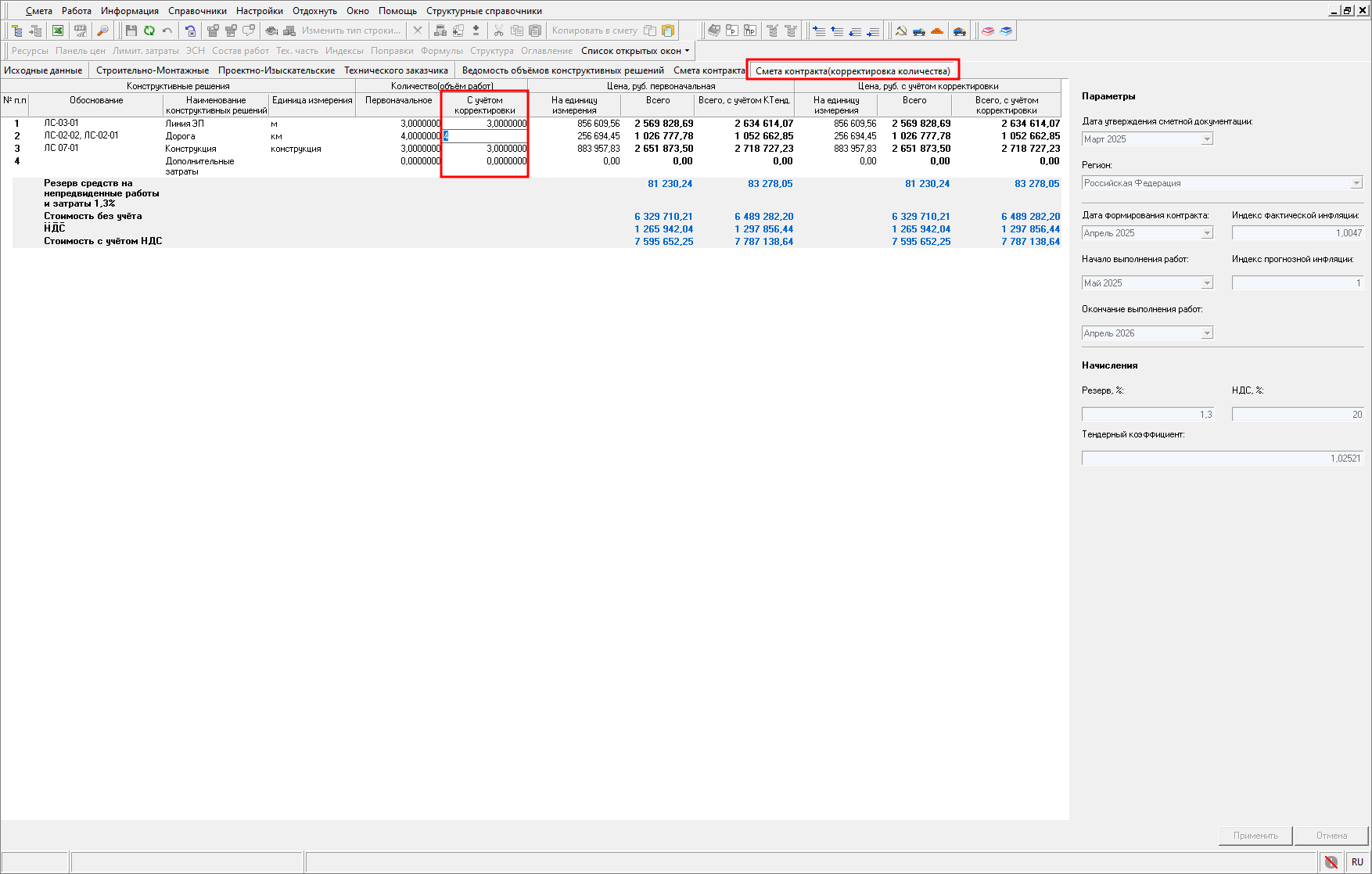The height and width of the screenshot is (874, 1372).
Task: Click the RU language indicator
Action: (1357, 862)
